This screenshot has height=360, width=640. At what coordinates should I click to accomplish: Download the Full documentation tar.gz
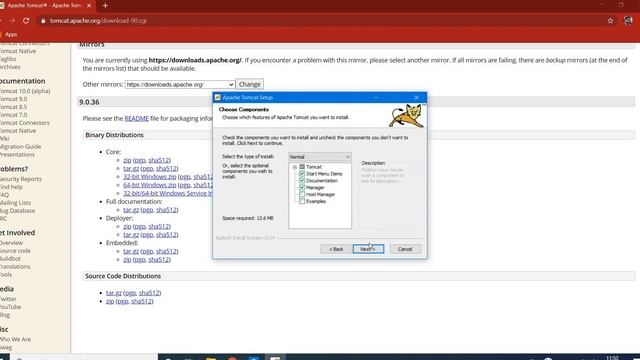pyautogui.click(x=131, y=210)
